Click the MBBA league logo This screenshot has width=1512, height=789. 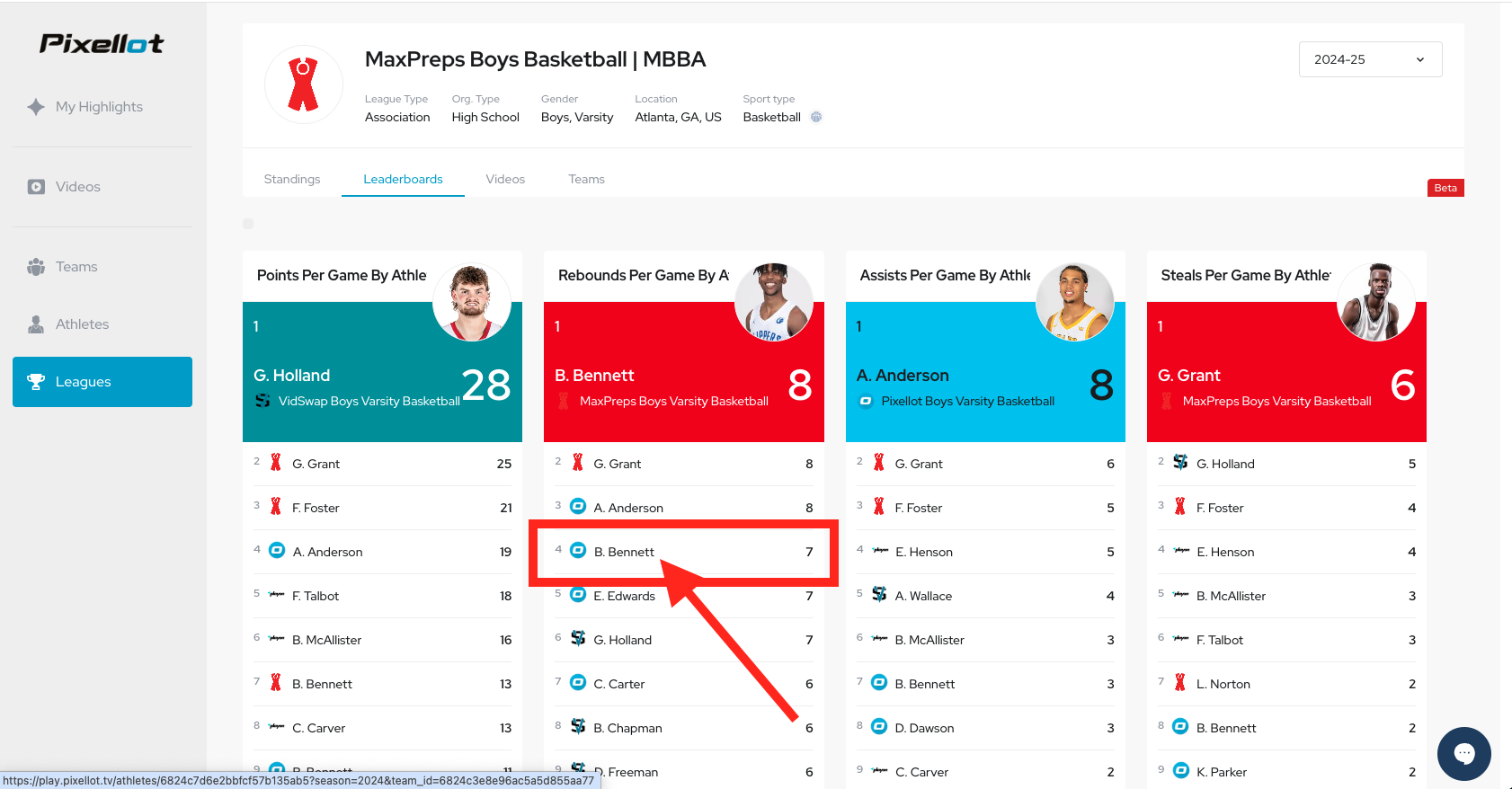coord(304,84)
